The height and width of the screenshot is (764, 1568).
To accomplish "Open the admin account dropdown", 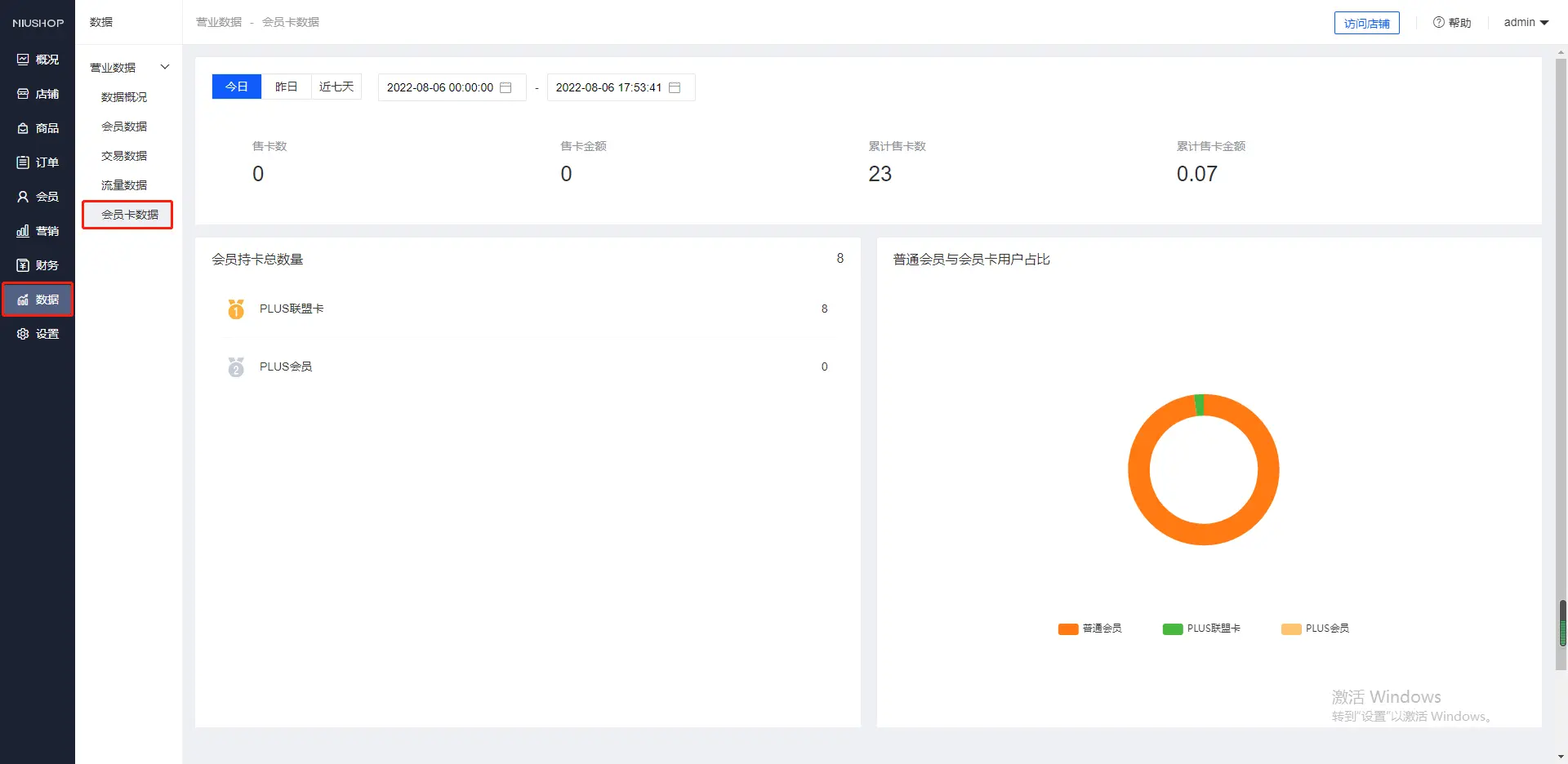I will [x=1526, y=23].
